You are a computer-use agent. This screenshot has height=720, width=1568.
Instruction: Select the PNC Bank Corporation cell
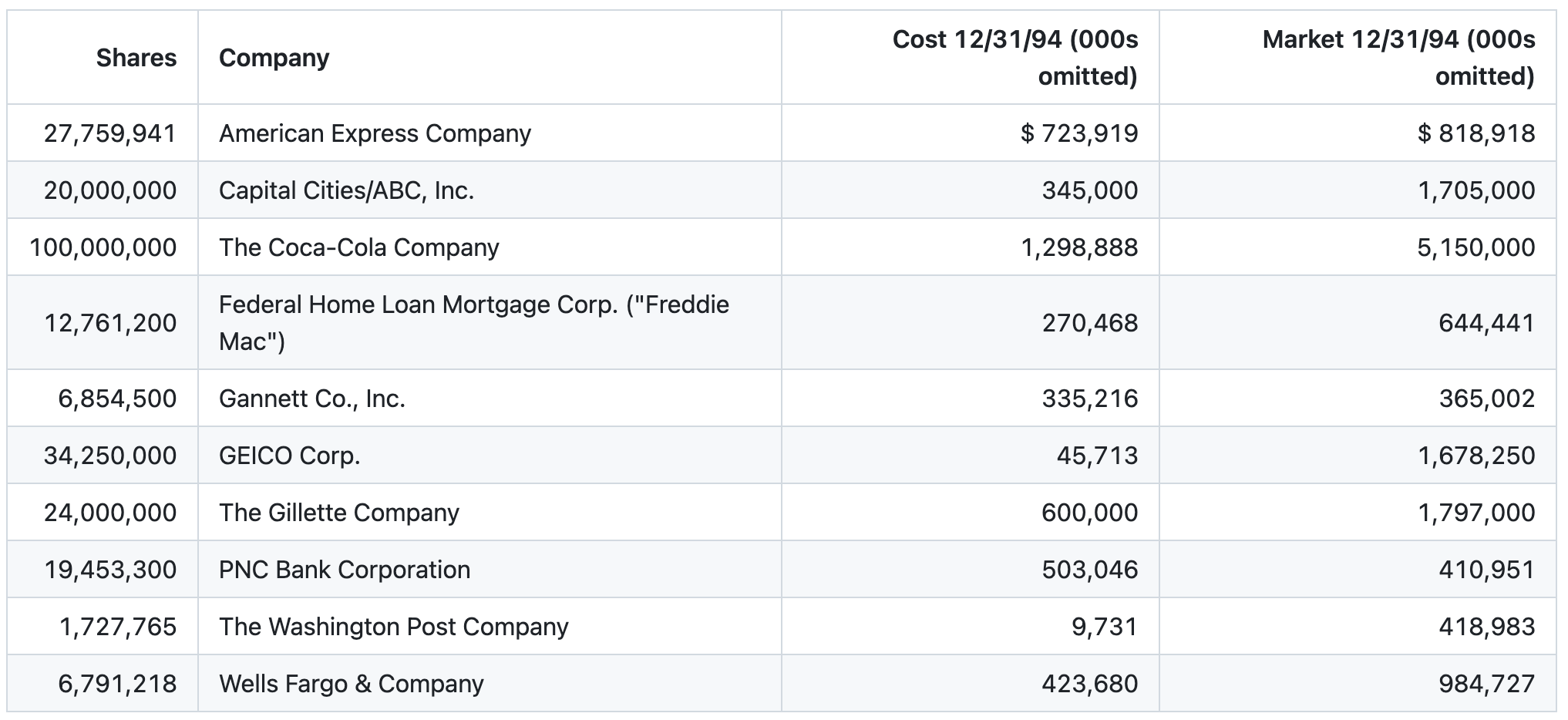(344, 570)
